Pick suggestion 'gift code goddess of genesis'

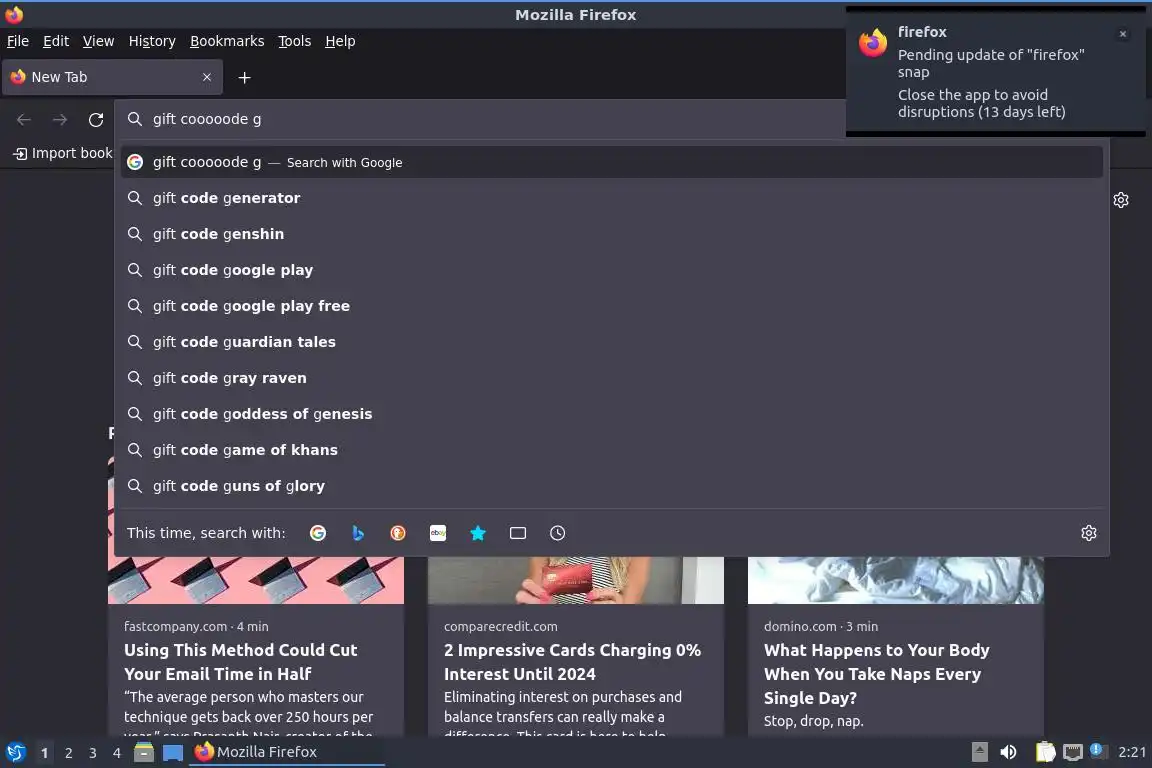pyautogui.click(x=611, y=414)
